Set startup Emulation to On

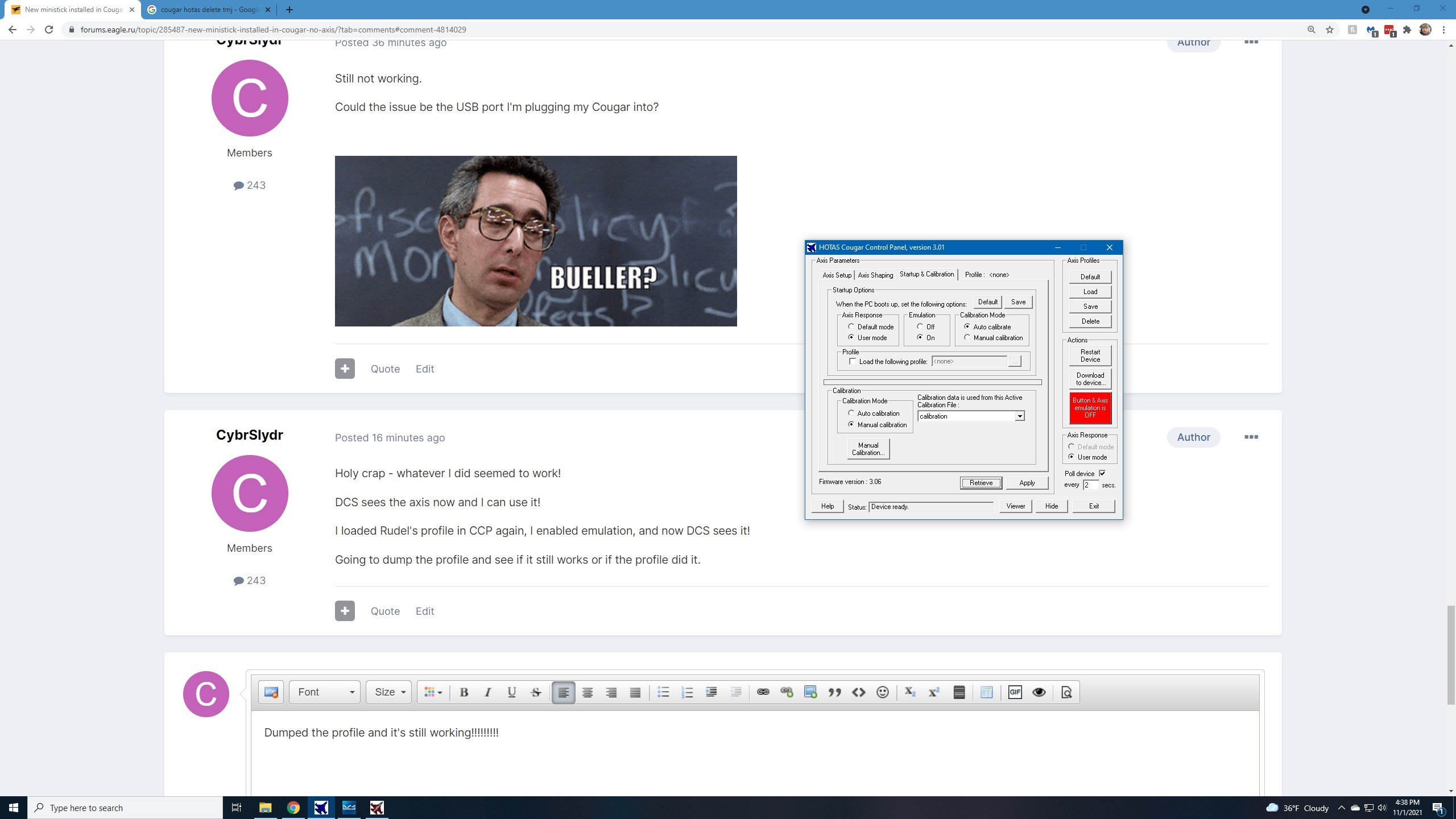click(920, 337)
